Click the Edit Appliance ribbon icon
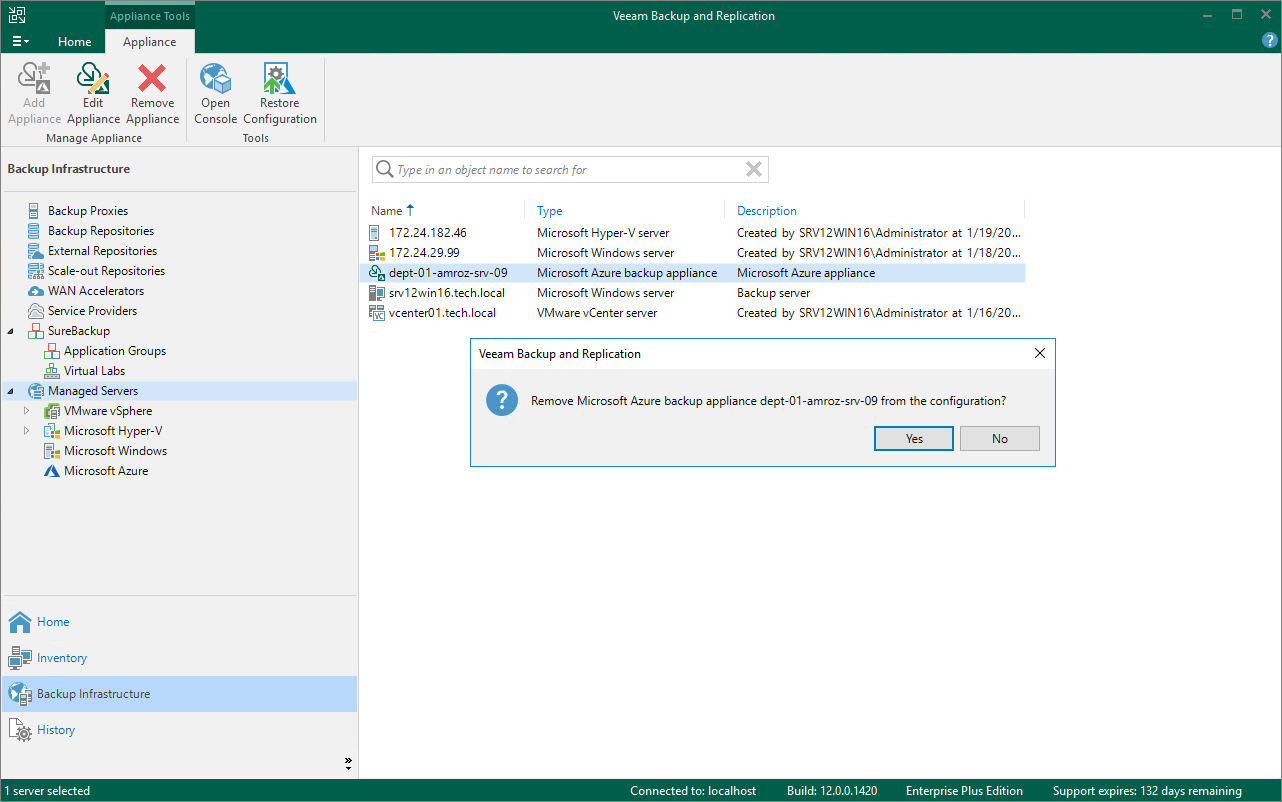The height and width of the screenshot is (802, 1282). click(93, 94)
